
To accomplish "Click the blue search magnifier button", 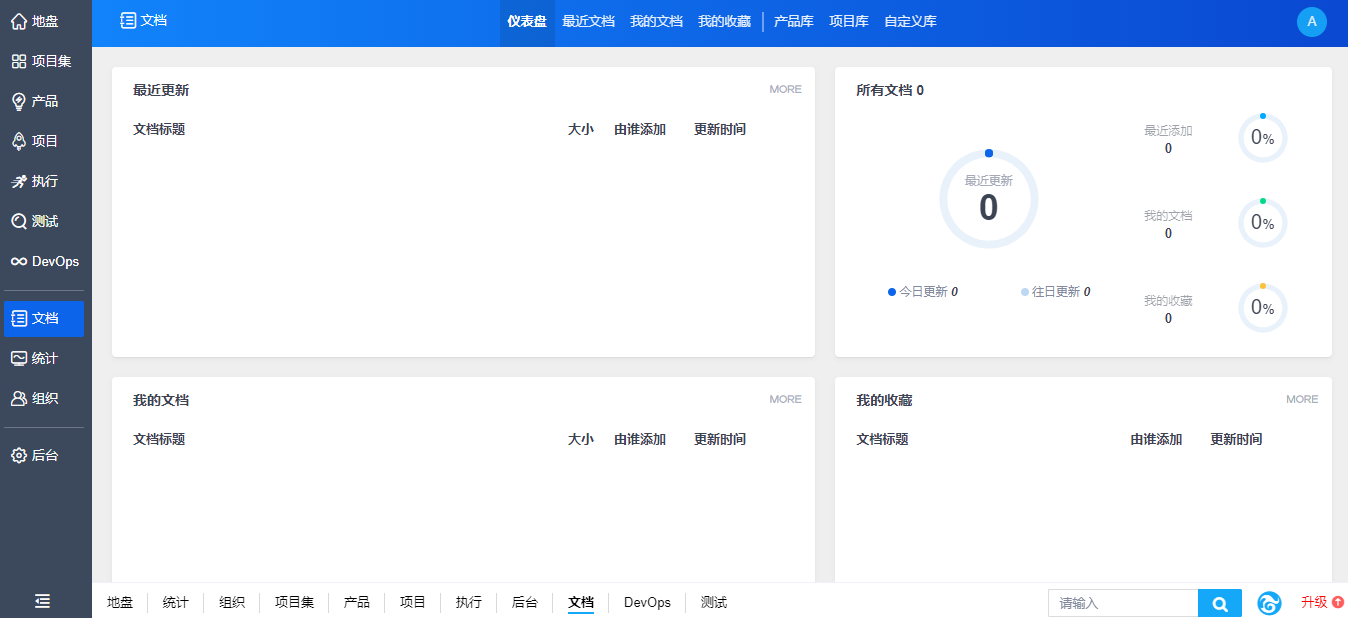I will pos(1219,603).
